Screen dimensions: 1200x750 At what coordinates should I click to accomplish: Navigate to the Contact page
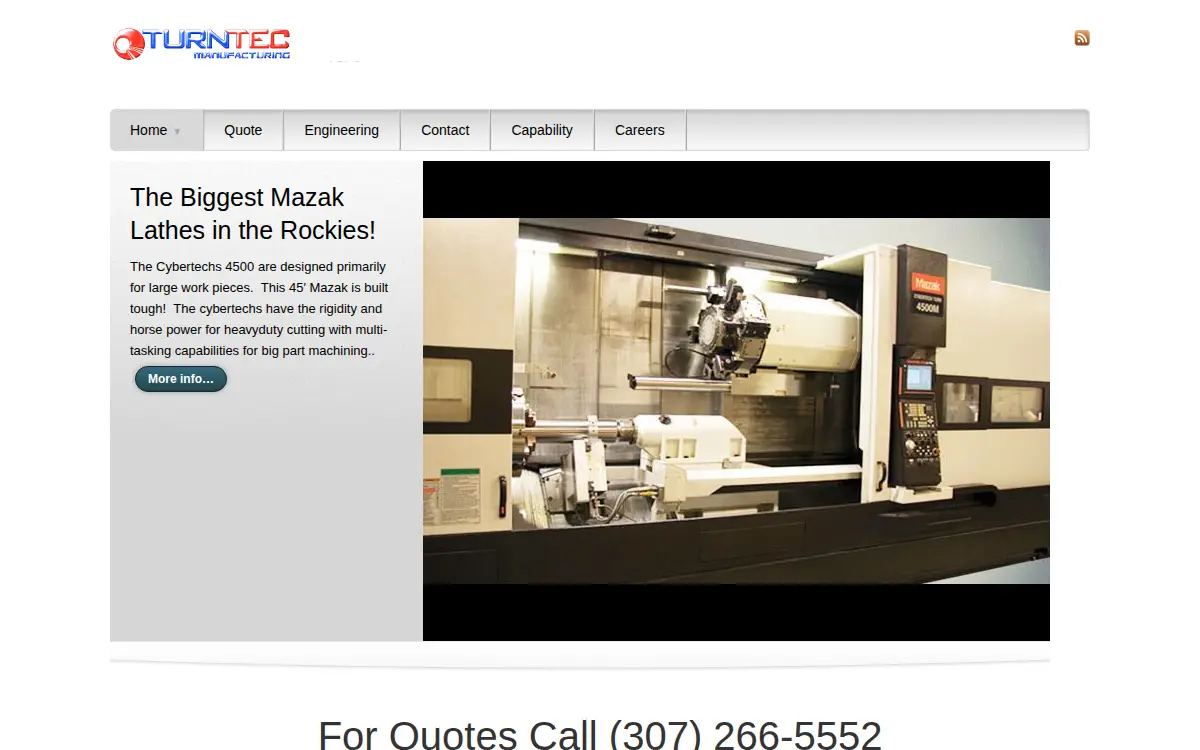445,130
